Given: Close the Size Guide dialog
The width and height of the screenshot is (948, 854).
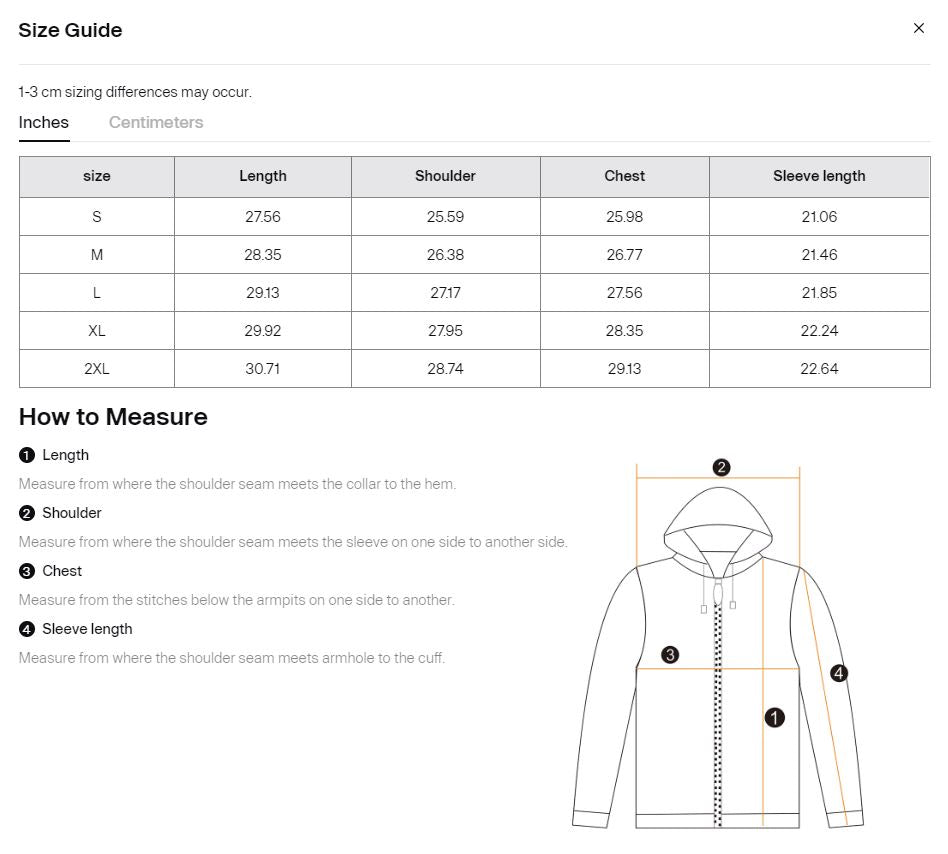Looking at the screenshot, I should point(918,28).
